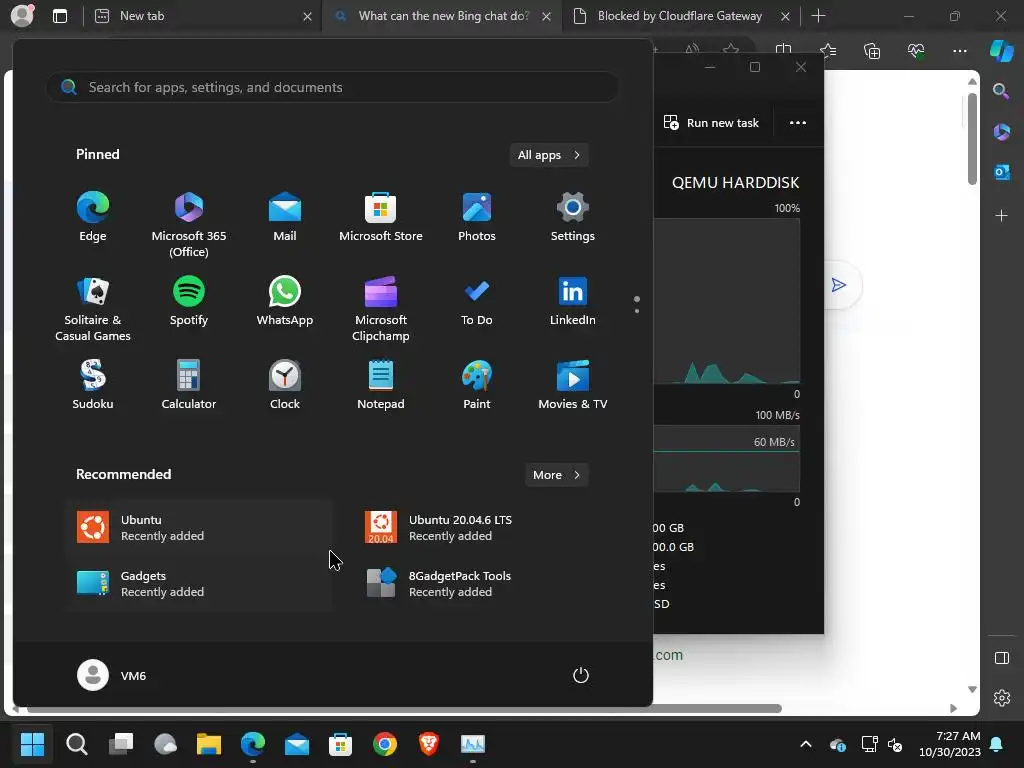
Task: Open Edge Settings and more menu
Action: [960, 51]
